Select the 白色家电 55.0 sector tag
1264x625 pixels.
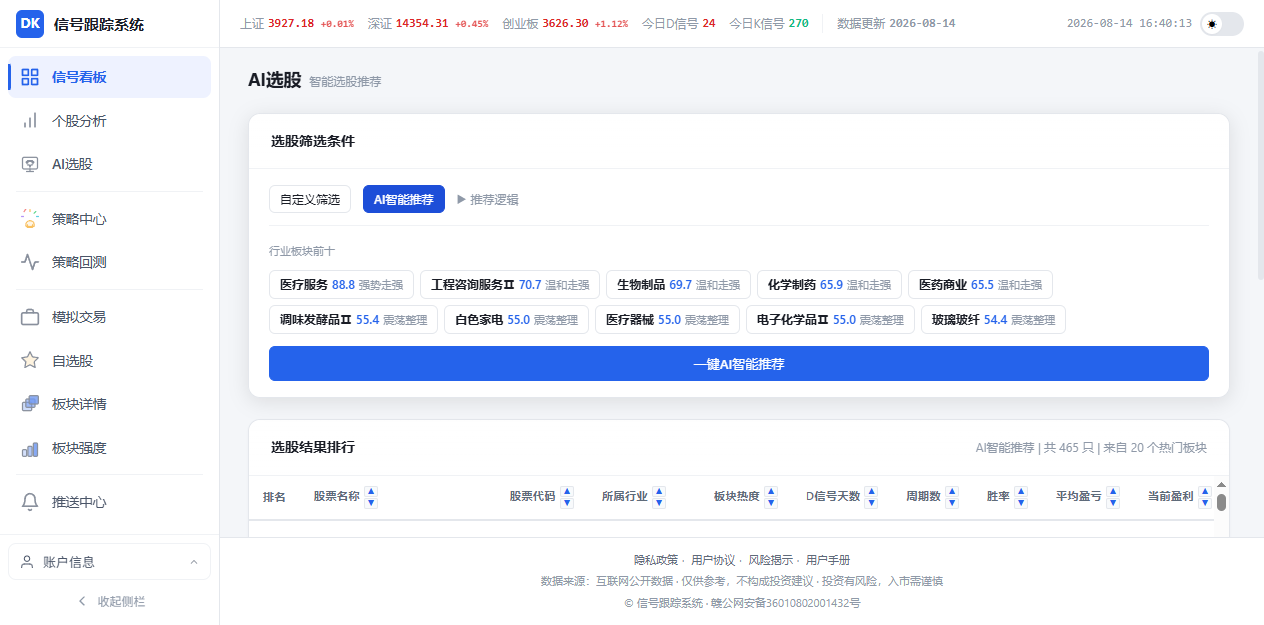[516, 320]
